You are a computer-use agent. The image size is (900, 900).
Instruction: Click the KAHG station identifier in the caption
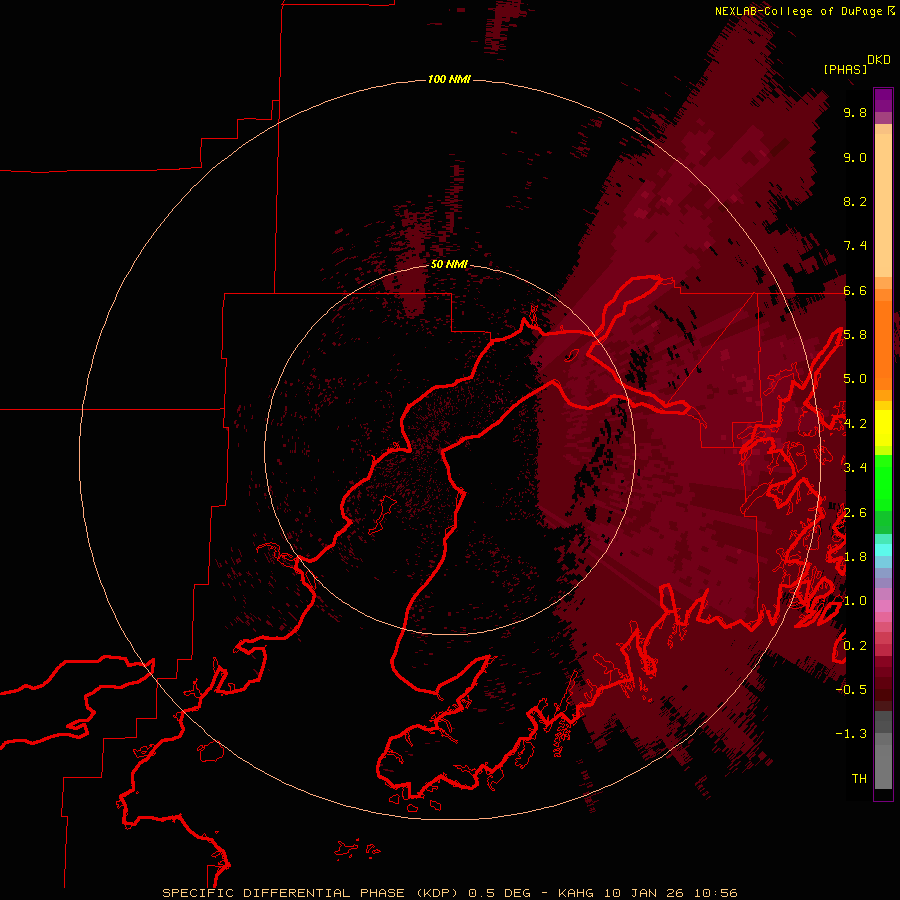[577, 893]
